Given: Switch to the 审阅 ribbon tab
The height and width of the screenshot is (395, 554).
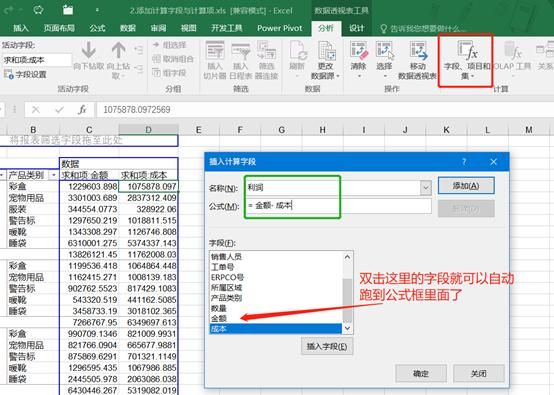Looking at the screenshot, I should [x=158, y=28].
